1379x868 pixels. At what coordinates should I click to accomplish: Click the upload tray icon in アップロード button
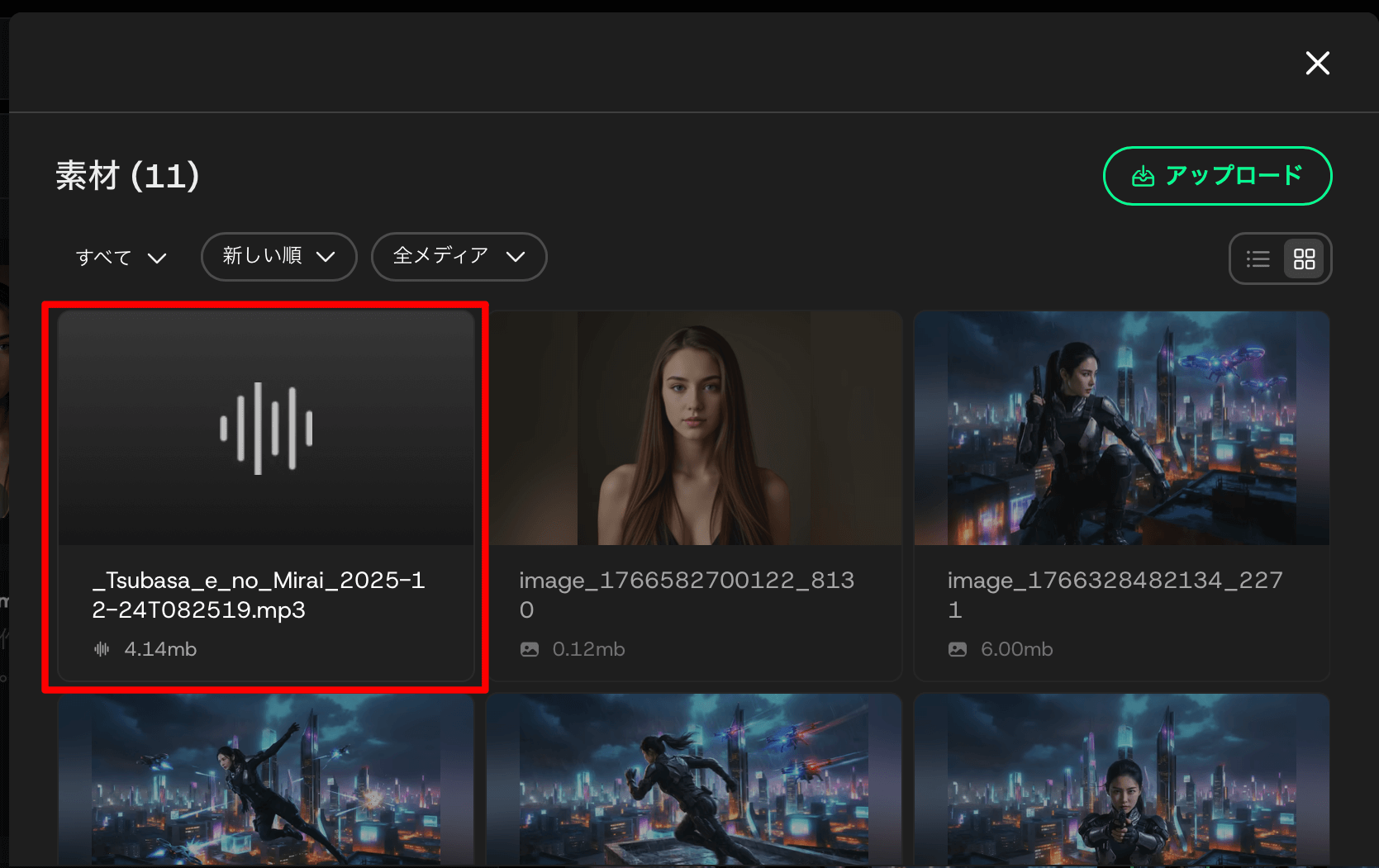tap(1143, 176)
